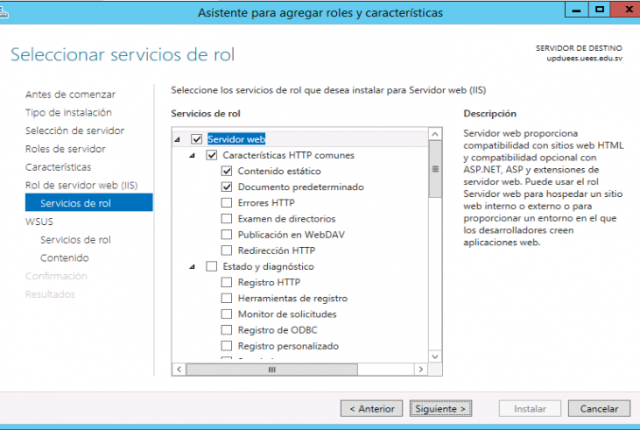
Task: Click vertical scrollbar down arrow
Action: click(435, 357)
